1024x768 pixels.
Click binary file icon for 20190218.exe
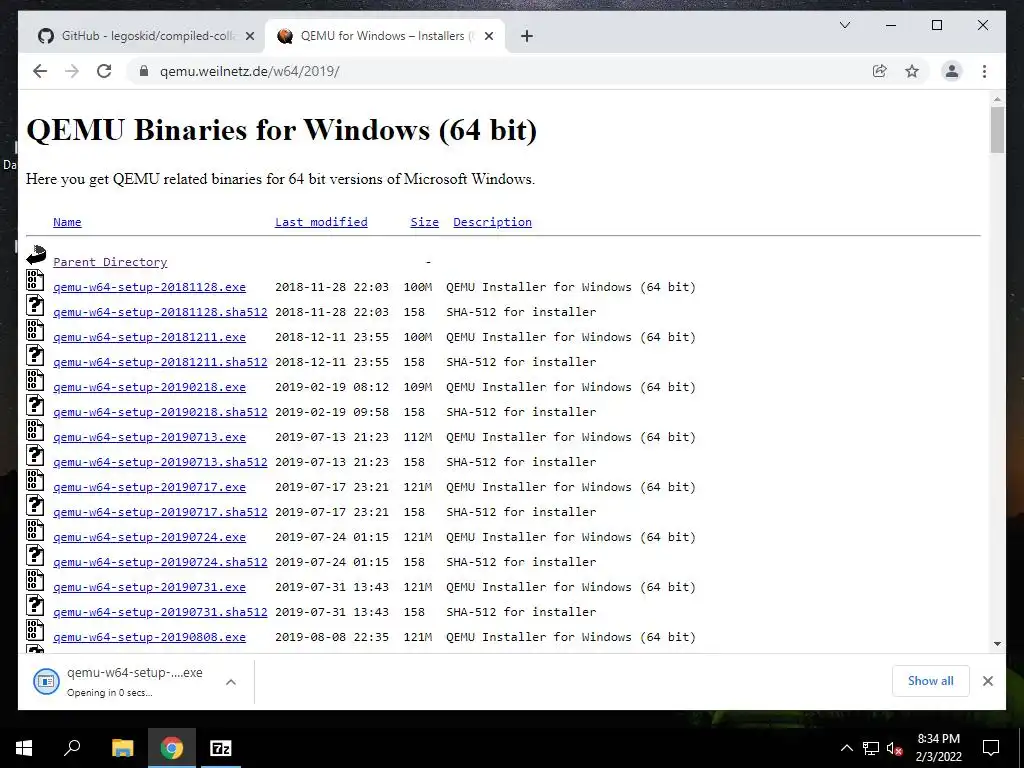click(35, 380)
